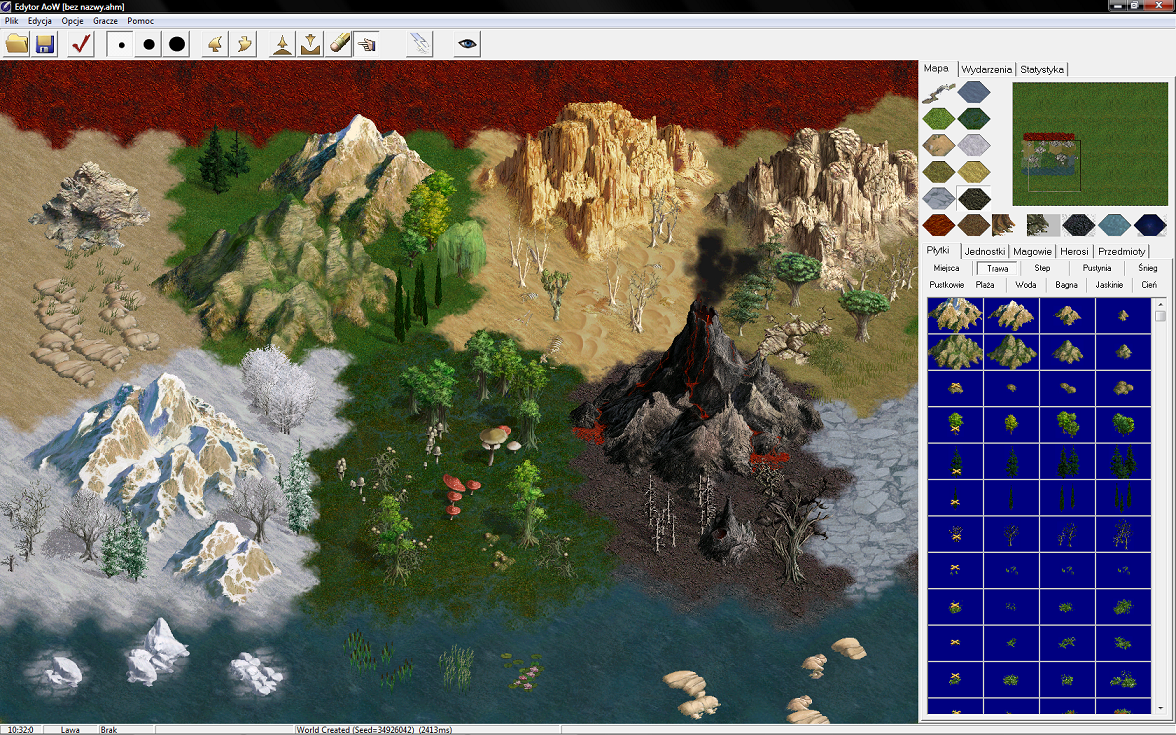Image resolution: width=1176 pixels, height=735 pixels.
Task: Choose the Jaskinie tile category
Action: (1108, 285)
